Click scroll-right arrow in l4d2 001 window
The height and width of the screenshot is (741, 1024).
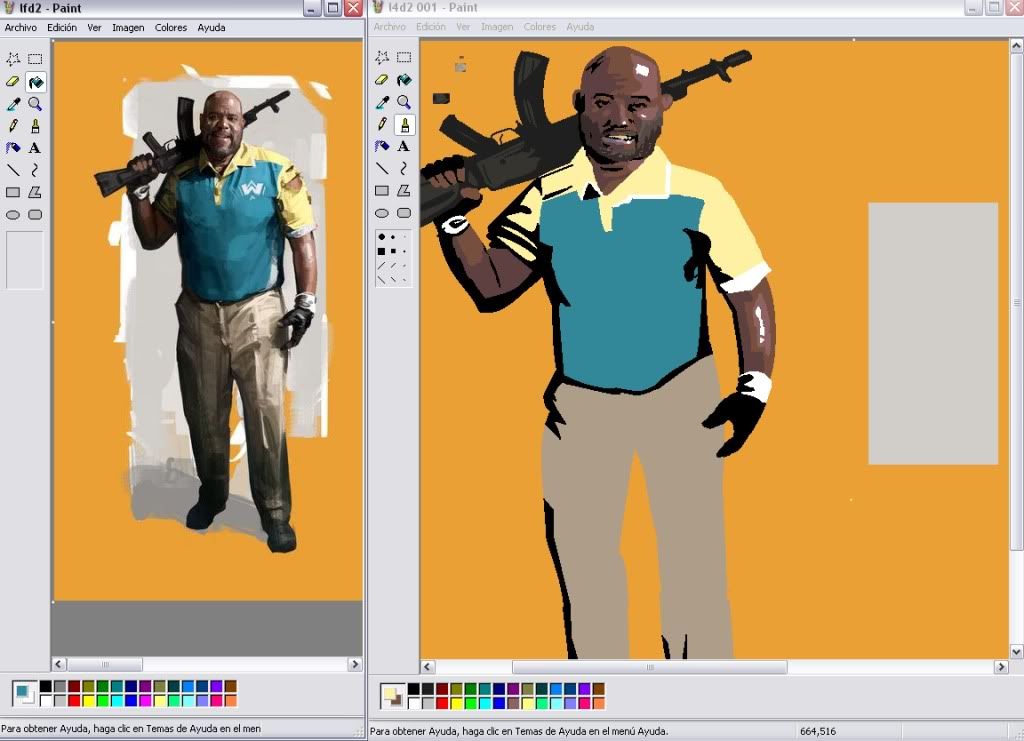[x=1001, y=667]
